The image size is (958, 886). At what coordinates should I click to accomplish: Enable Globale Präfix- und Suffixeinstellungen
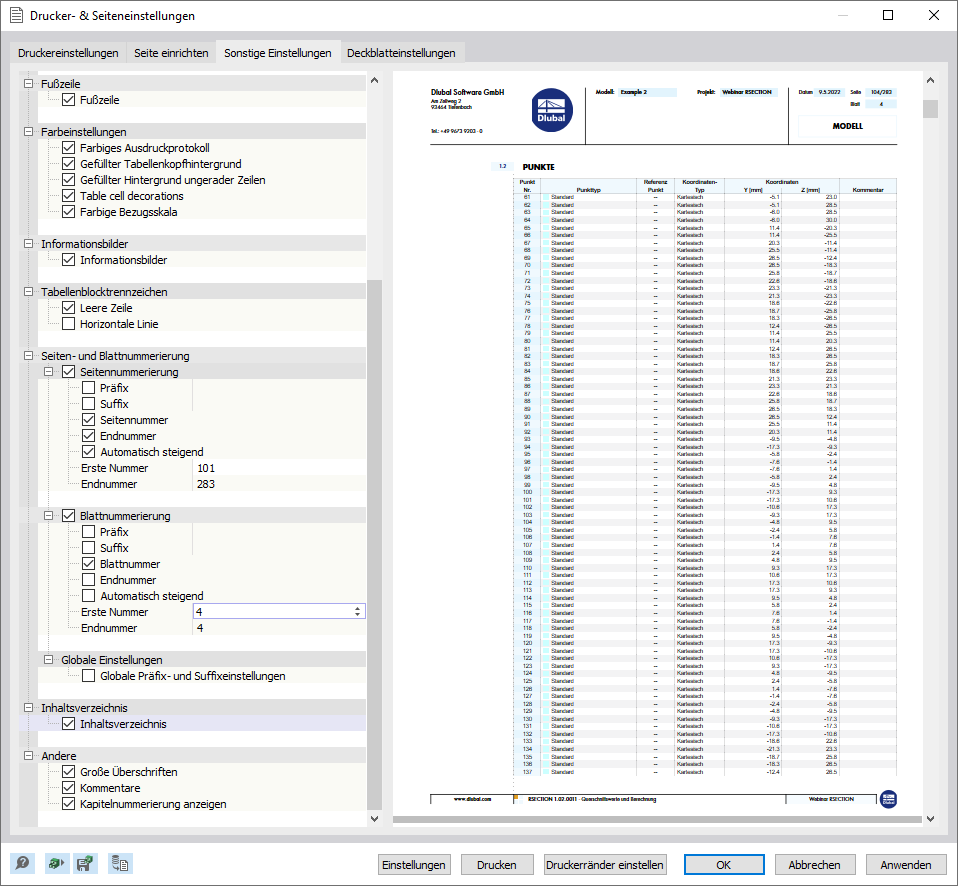click(x=89, y=676)
